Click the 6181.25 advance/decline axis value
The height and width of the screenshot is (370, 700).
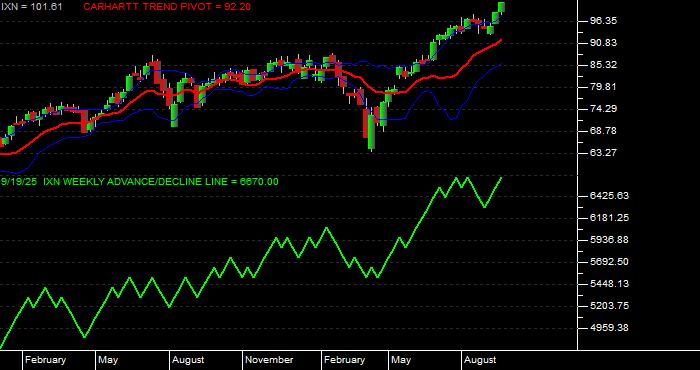coord(608,218)
